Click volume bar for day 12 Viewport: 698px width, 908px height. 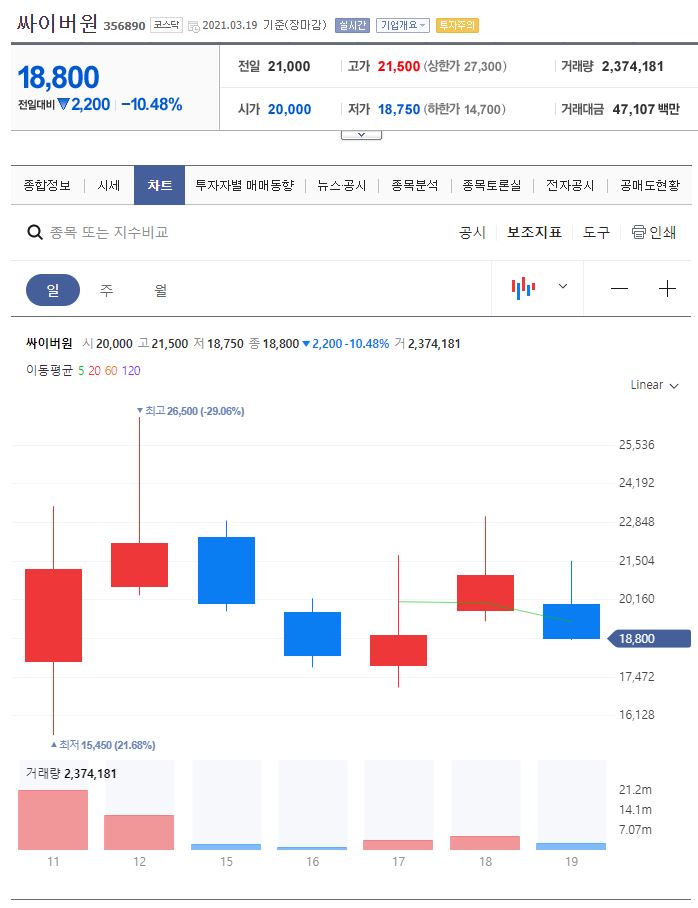click(139, 832)
